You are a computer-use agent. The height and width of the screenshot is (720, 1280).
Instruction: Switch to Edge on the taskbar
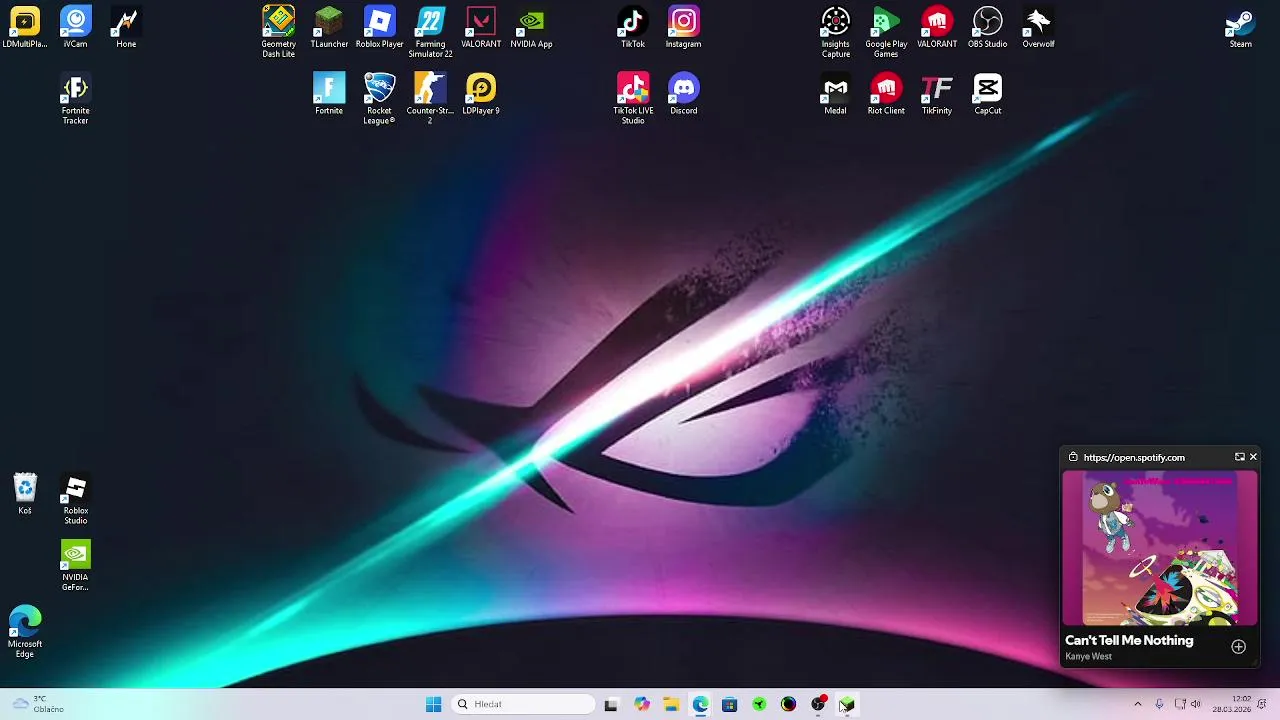(x=700, y=704)
